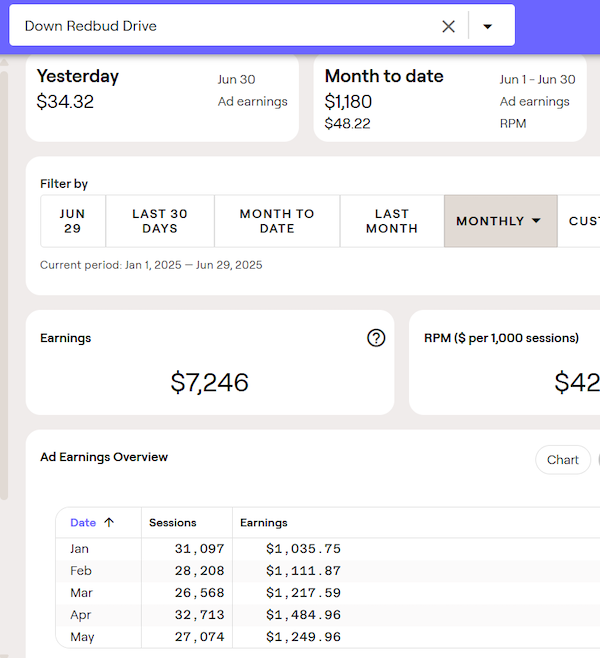
Task: Click the Jun 1 - Jun 30 date label
Action: (x=537, y=79)
